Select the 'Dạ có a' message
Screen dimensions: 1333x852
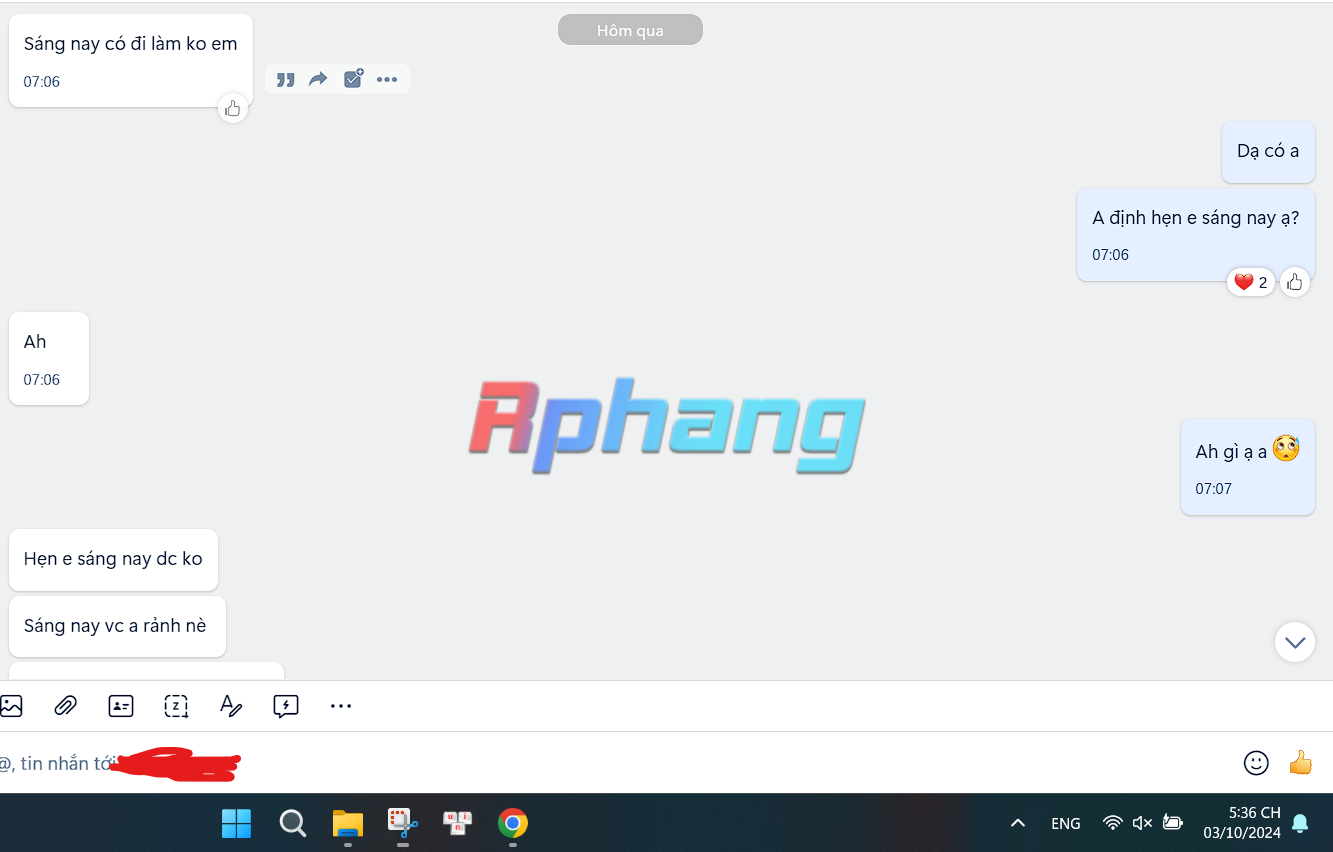point(1268,151)
